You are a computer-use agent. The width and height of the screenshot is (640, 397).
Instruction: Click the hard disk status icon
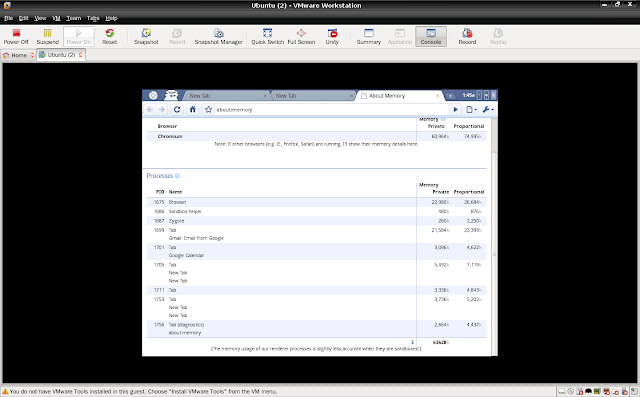[562, 391]
